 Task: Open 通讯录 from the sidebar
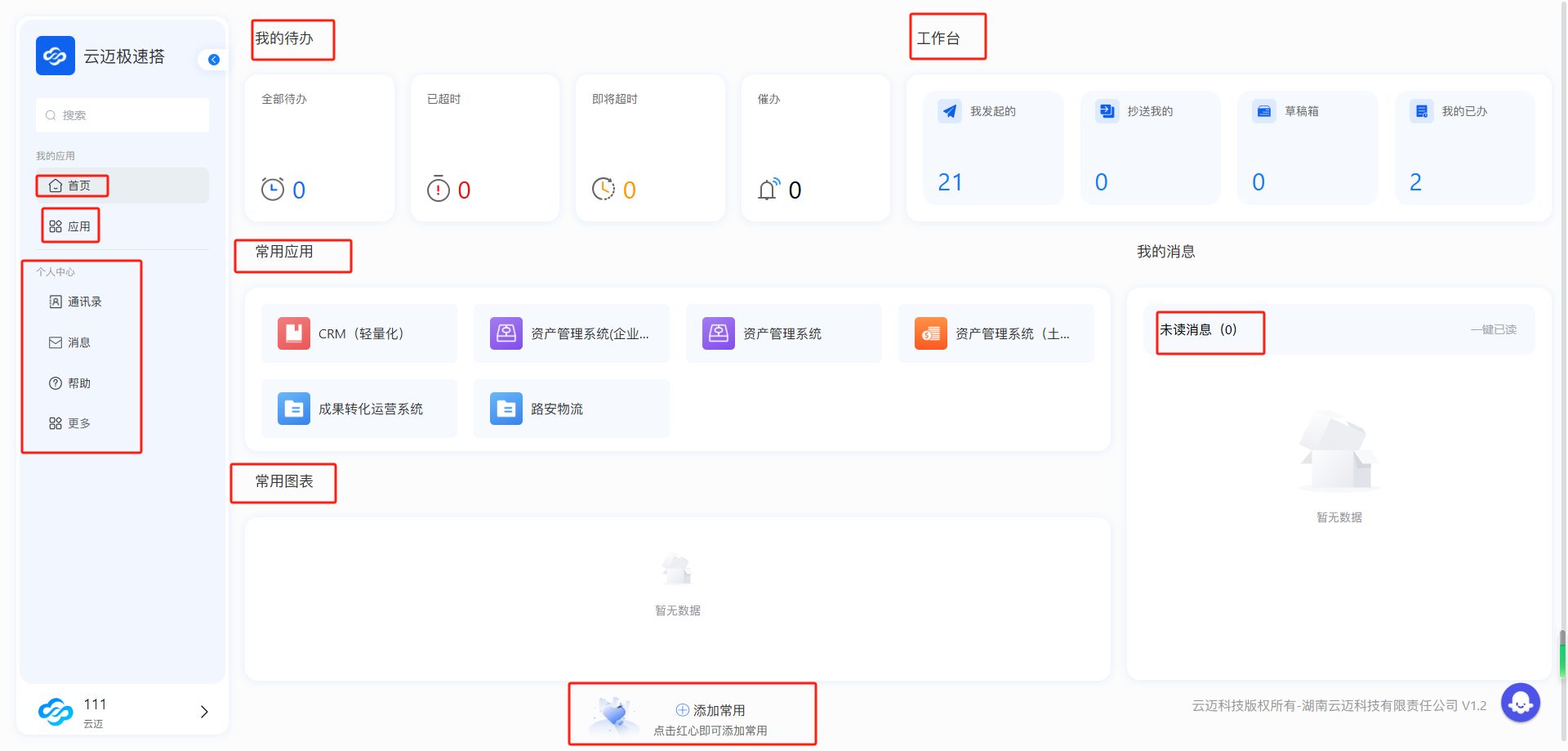(x=84, y=302)
